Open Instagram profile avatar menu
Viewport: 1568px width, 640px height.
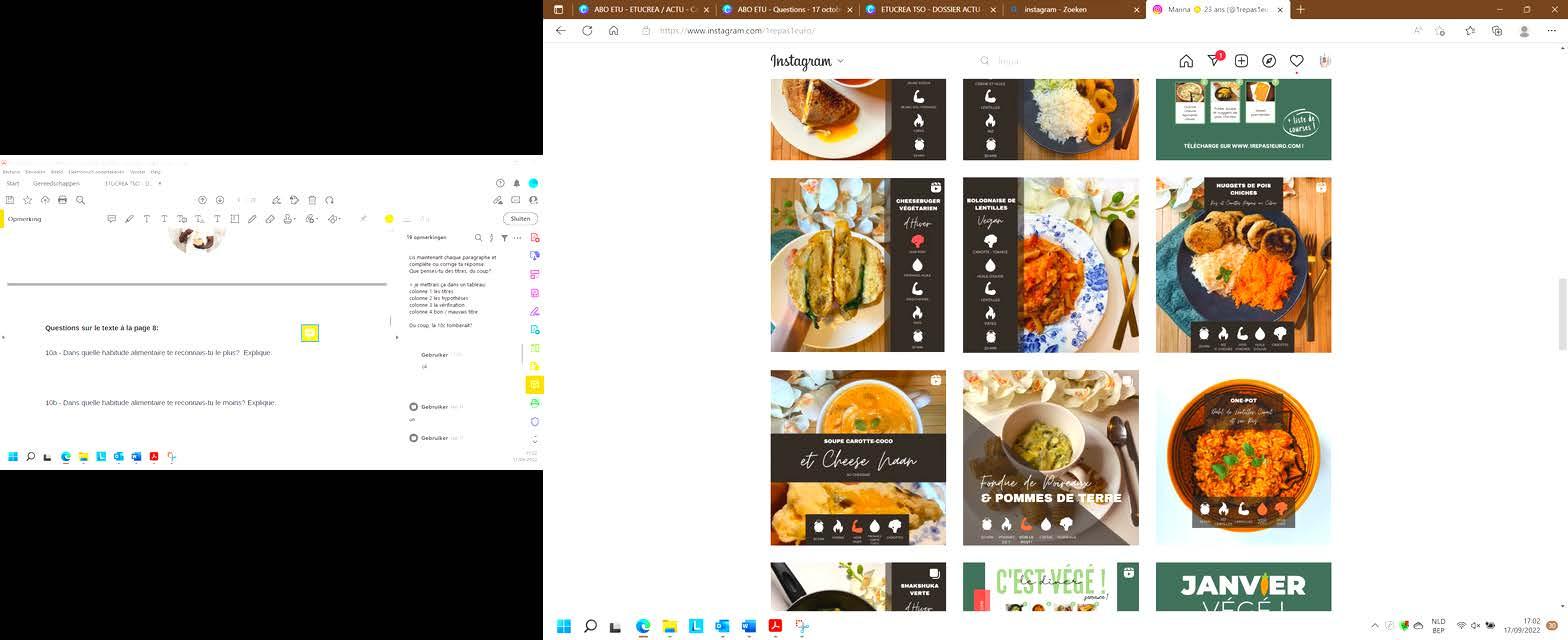[1324, 61]
